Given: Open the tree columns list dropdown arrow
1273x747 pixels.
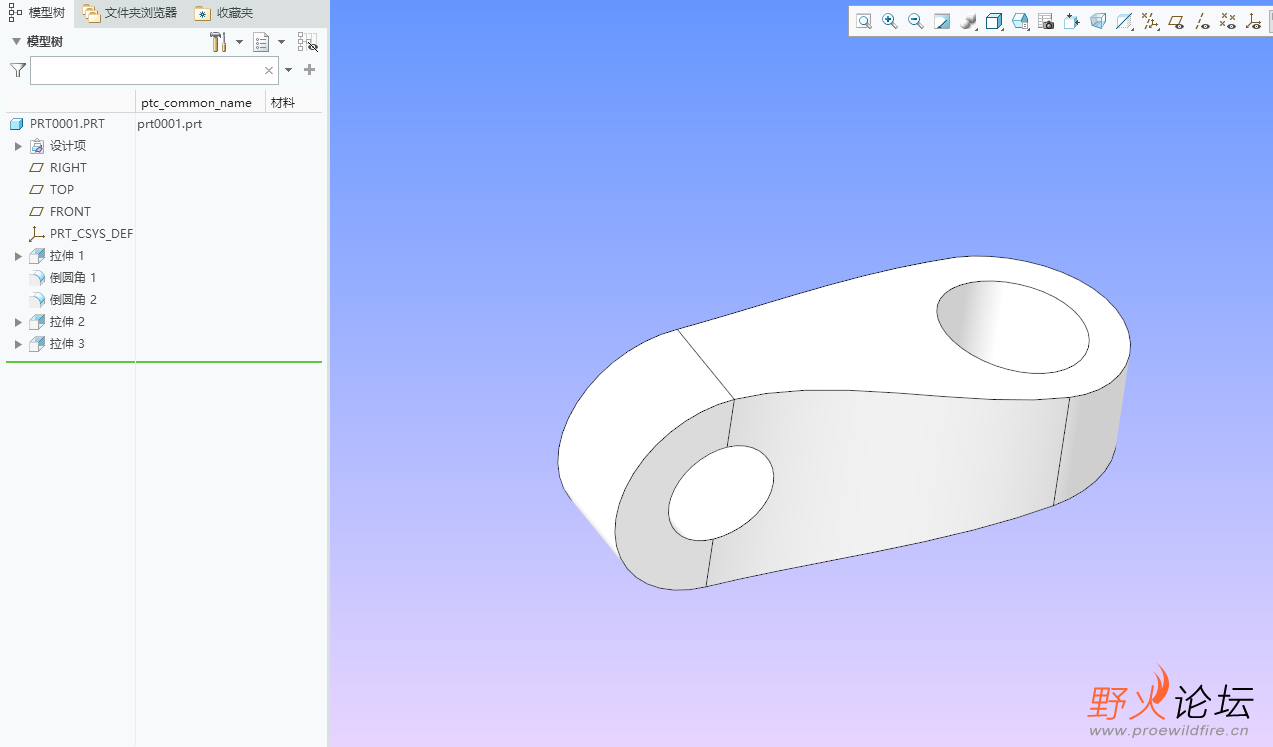Looking at the screenshot, I should [282, 42].
